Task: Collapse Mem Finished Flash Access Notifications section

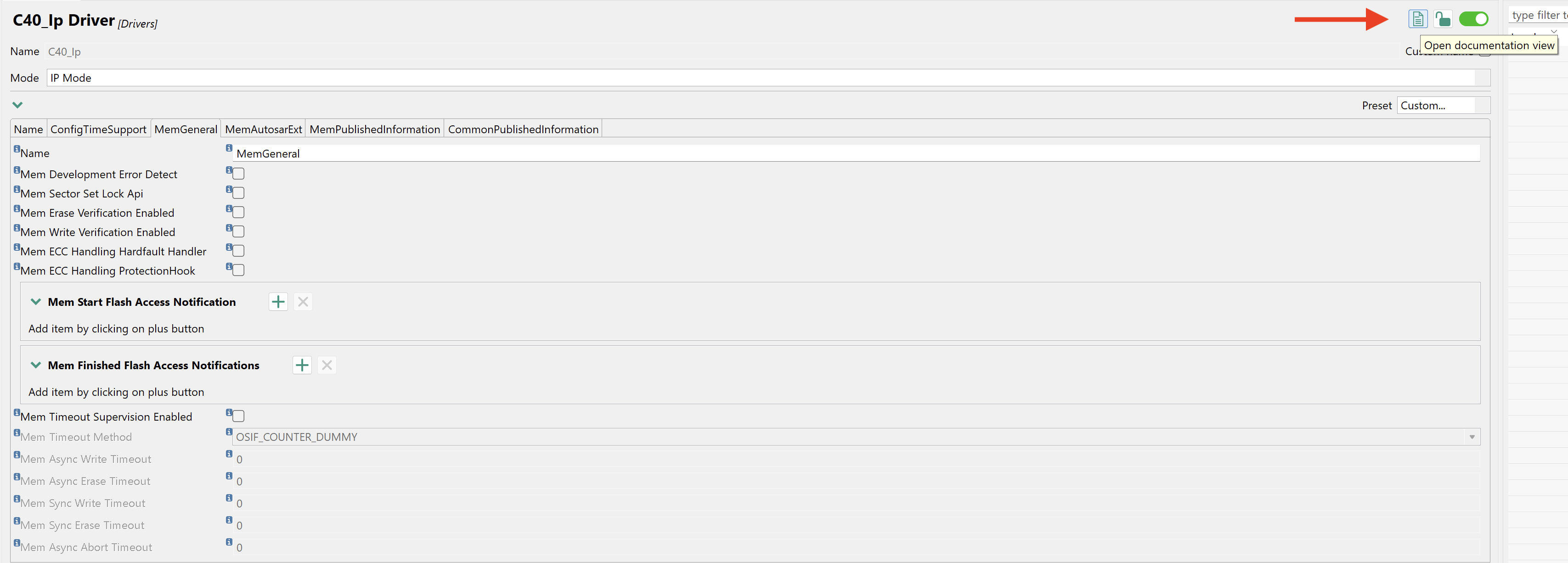Action: (36, 365)
